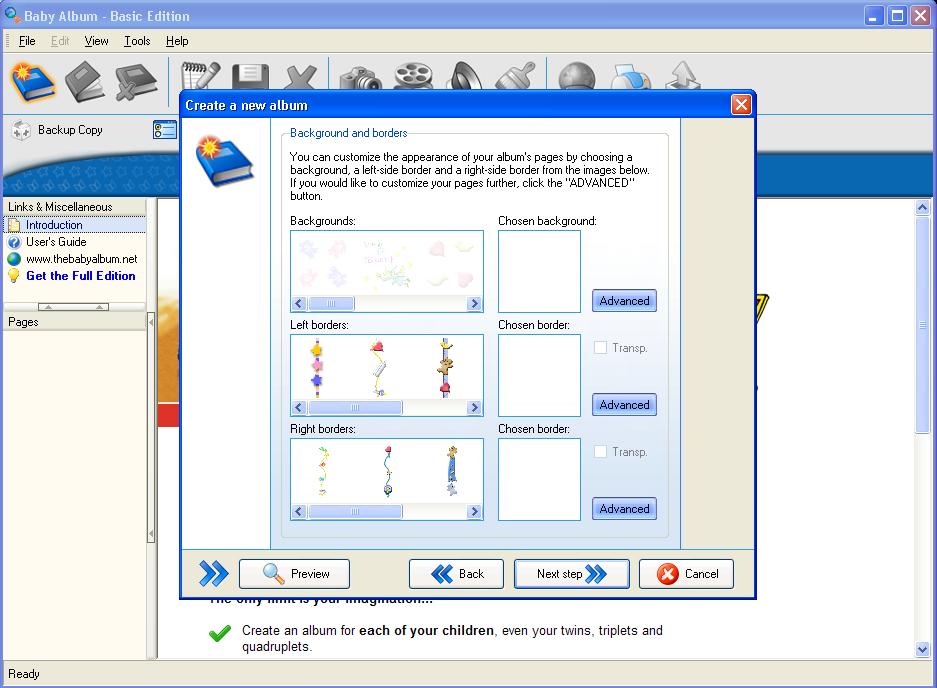Pick the puzzle pieces left border thumbnail
Screen dimensions: 937x688
tap(317, 368)
